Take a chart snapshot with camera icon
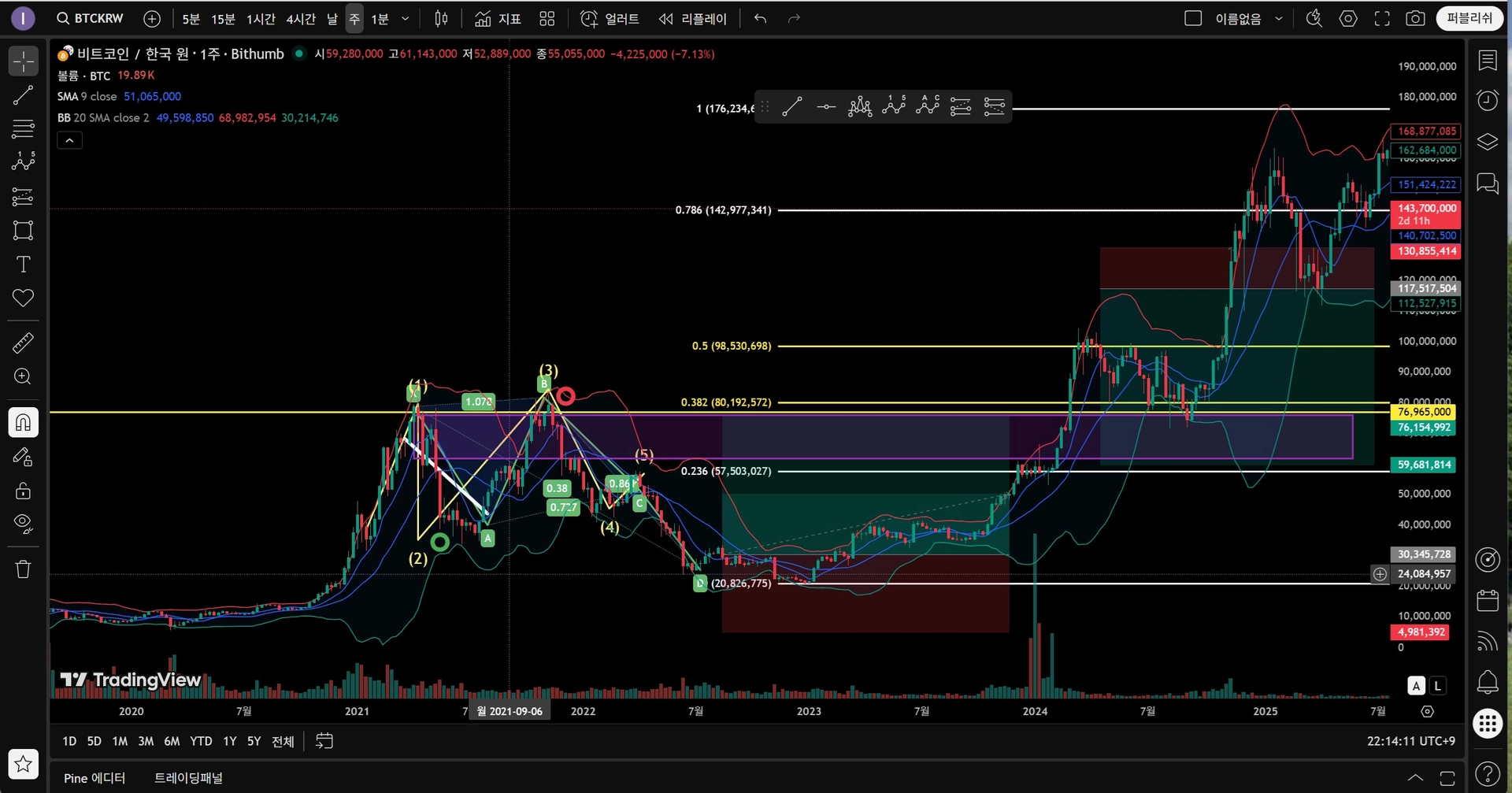The width and height of the screenshot is (1512, 793). (x=1415, y=19)
